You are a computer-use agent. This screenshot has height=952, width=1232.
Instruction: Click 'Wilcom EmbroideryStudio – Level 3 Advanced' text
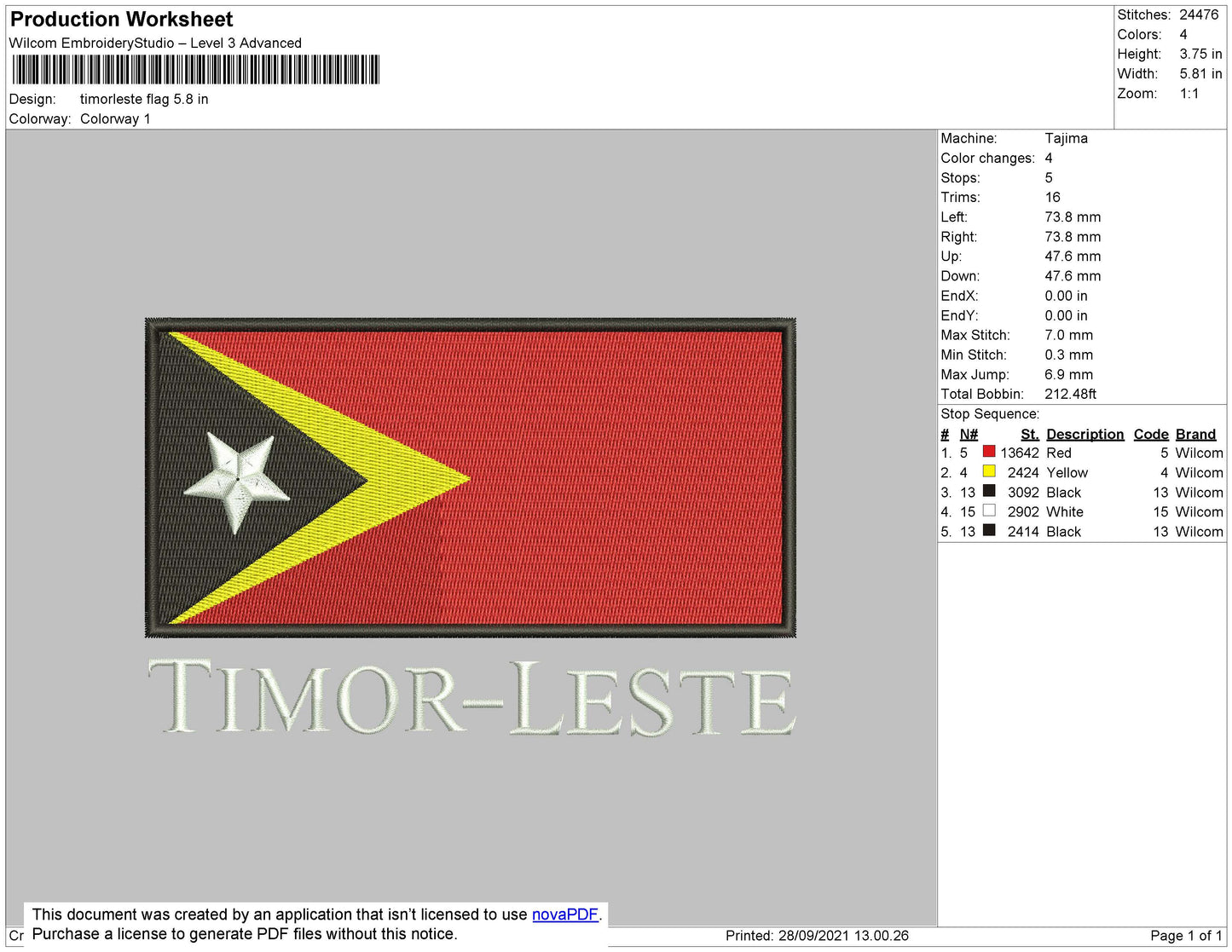(x=155, y=43)
